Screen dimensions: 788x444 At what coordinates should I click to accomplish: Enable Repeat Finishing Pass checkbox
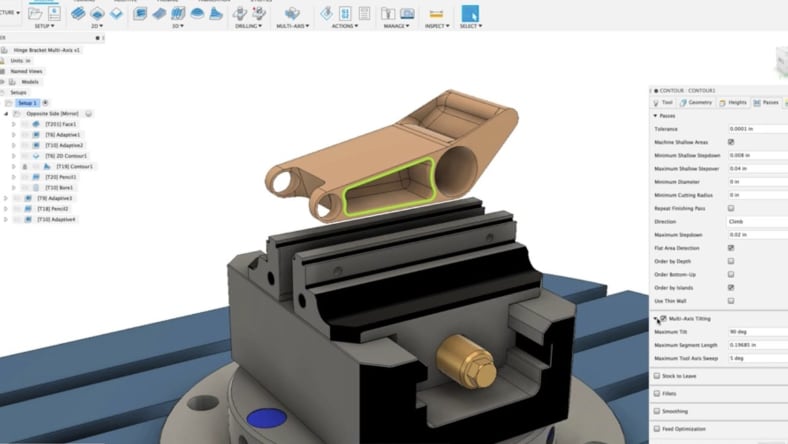731,208
